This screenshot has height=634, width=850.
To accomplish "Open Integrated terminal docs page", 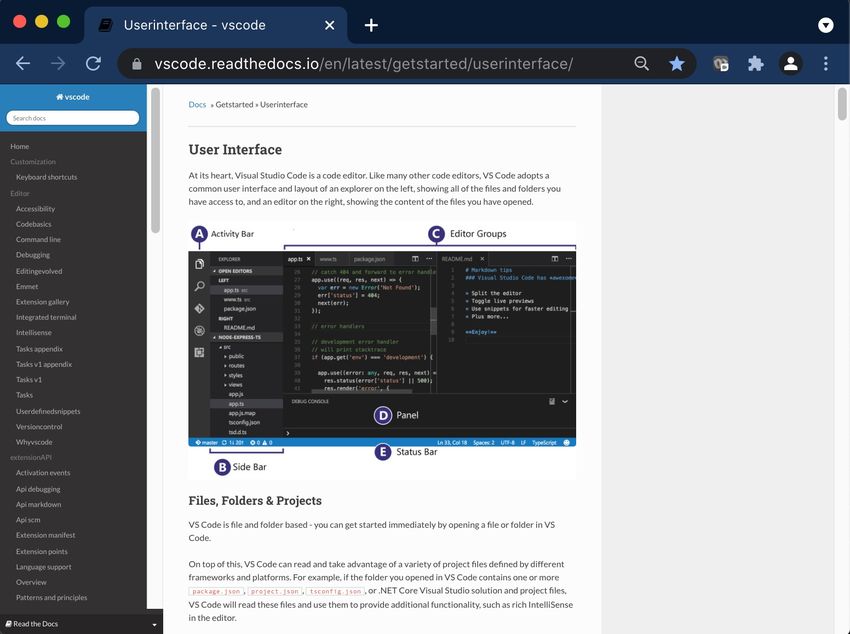I will click(46, 317).
